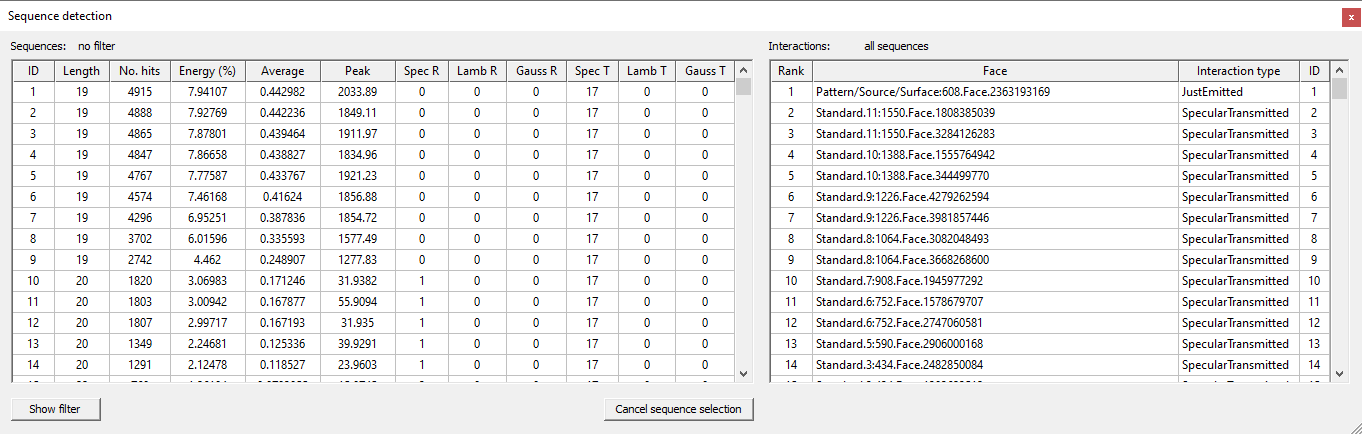Screen dimensions: 1362x434
Task: Click the Spec T column header
Action: (x=592, y=71)
